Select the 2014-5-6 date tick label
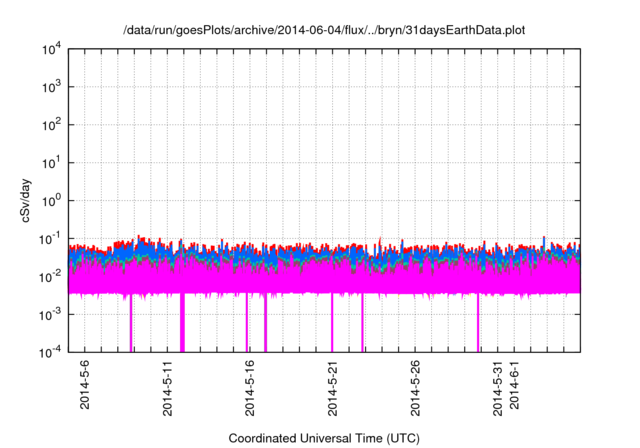The image size is (640, 448). [84, 382]
